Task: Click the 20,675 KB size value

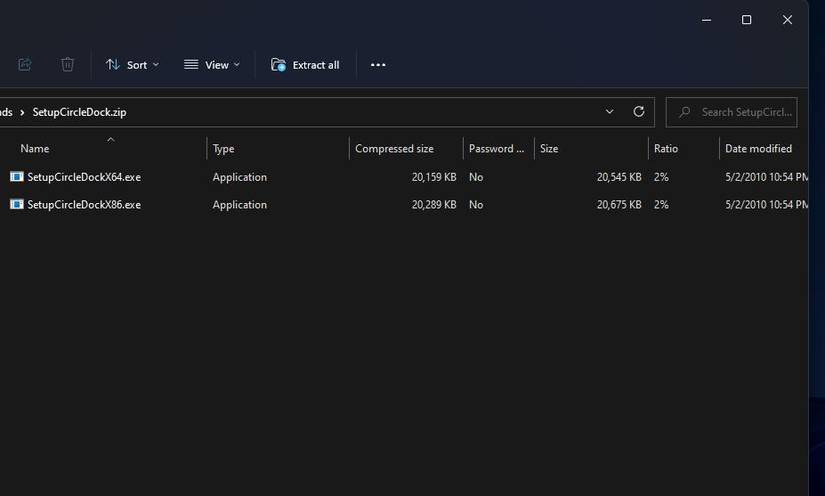Action: [619, 205]
